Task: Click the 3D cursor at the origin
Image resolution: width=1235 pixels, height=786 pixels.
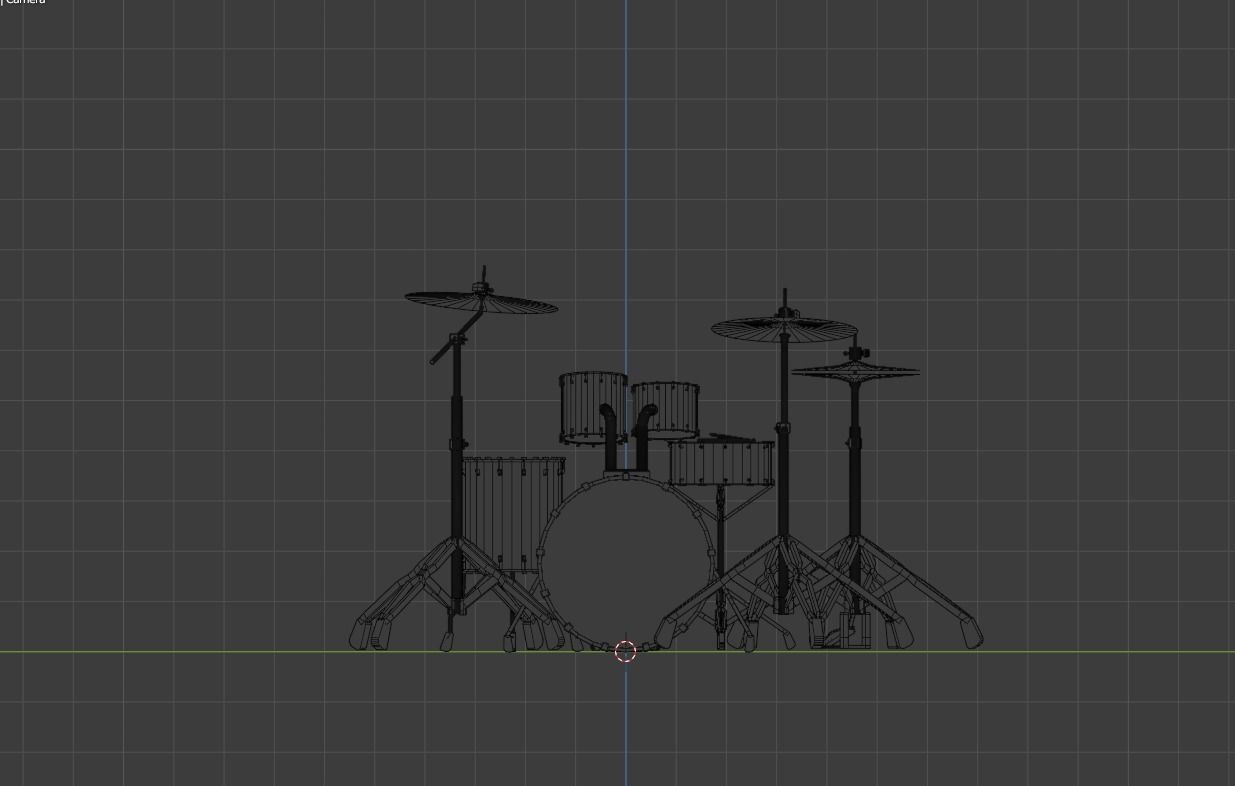Action: tap(626, 652)
